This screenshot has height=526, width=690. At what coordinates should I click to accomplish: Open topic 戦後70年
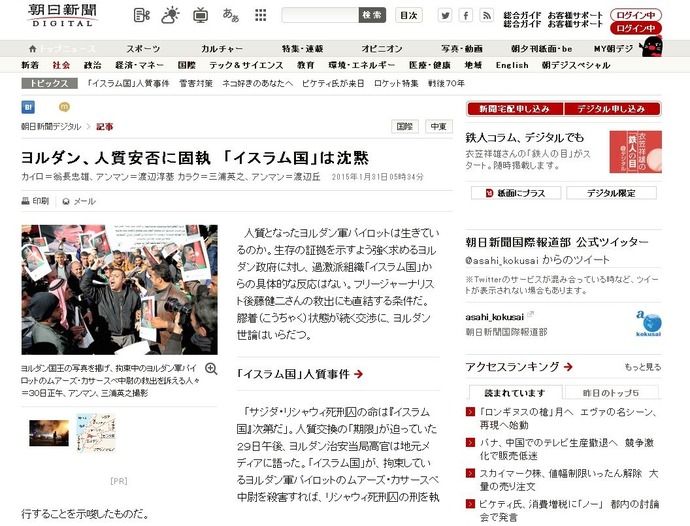[446, 83]
